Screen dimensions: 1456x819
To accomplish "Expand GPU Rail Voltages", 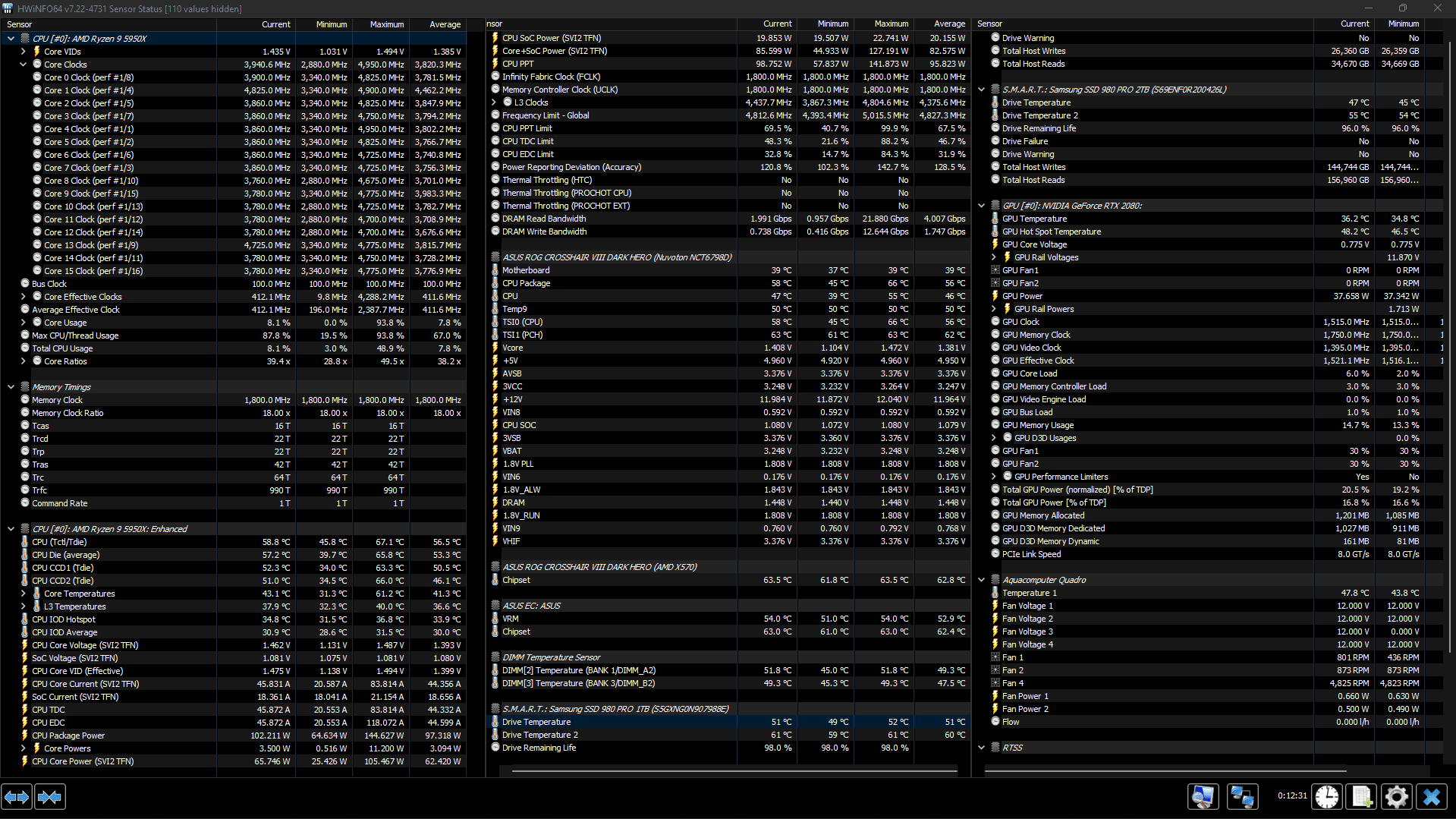I will pos(993,257).
